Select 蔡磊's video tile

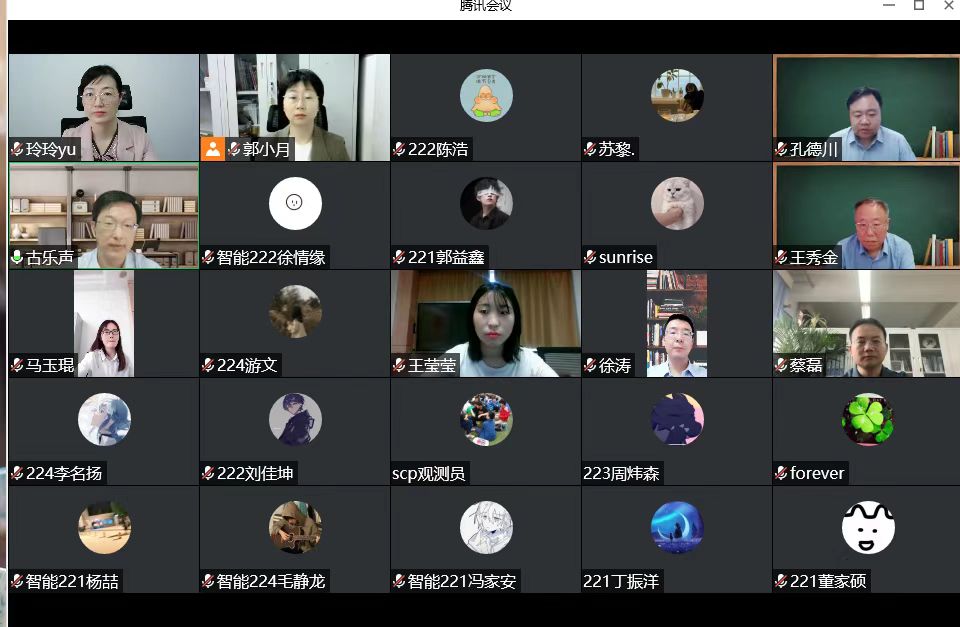point(866,323)
